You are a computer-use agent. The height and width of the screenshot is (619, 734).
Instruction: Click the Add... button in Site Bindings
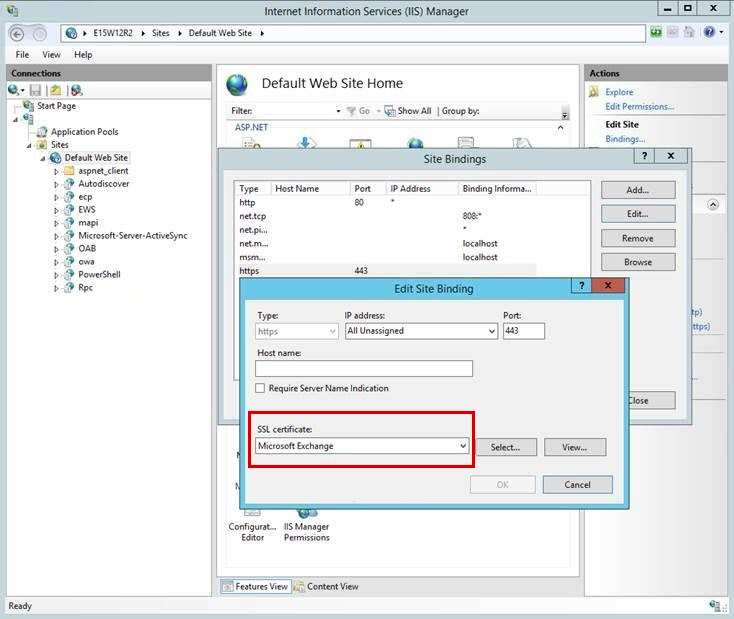(638, 190)
